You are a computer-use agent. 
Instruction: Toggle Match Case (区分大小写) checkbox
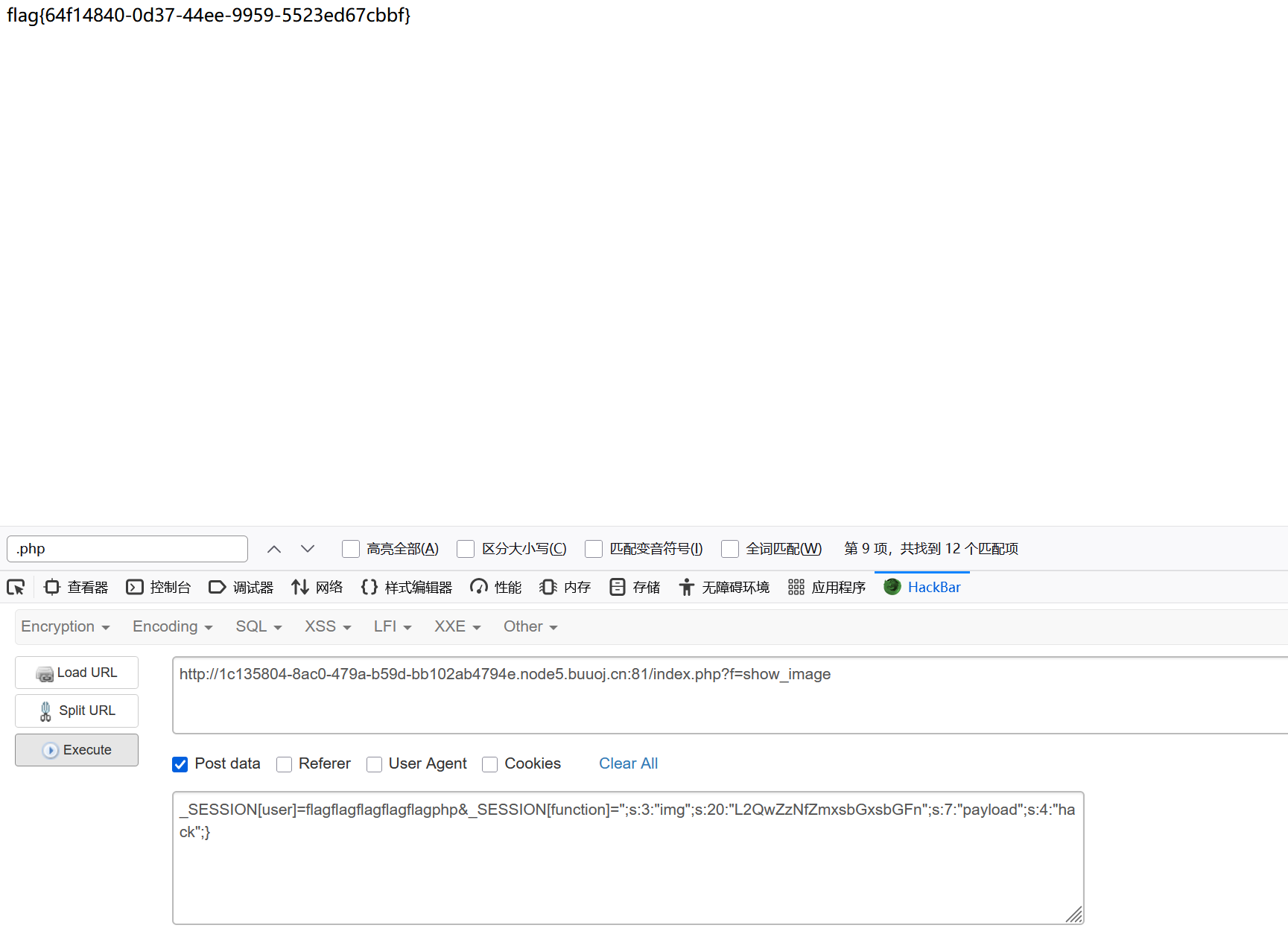466,549
